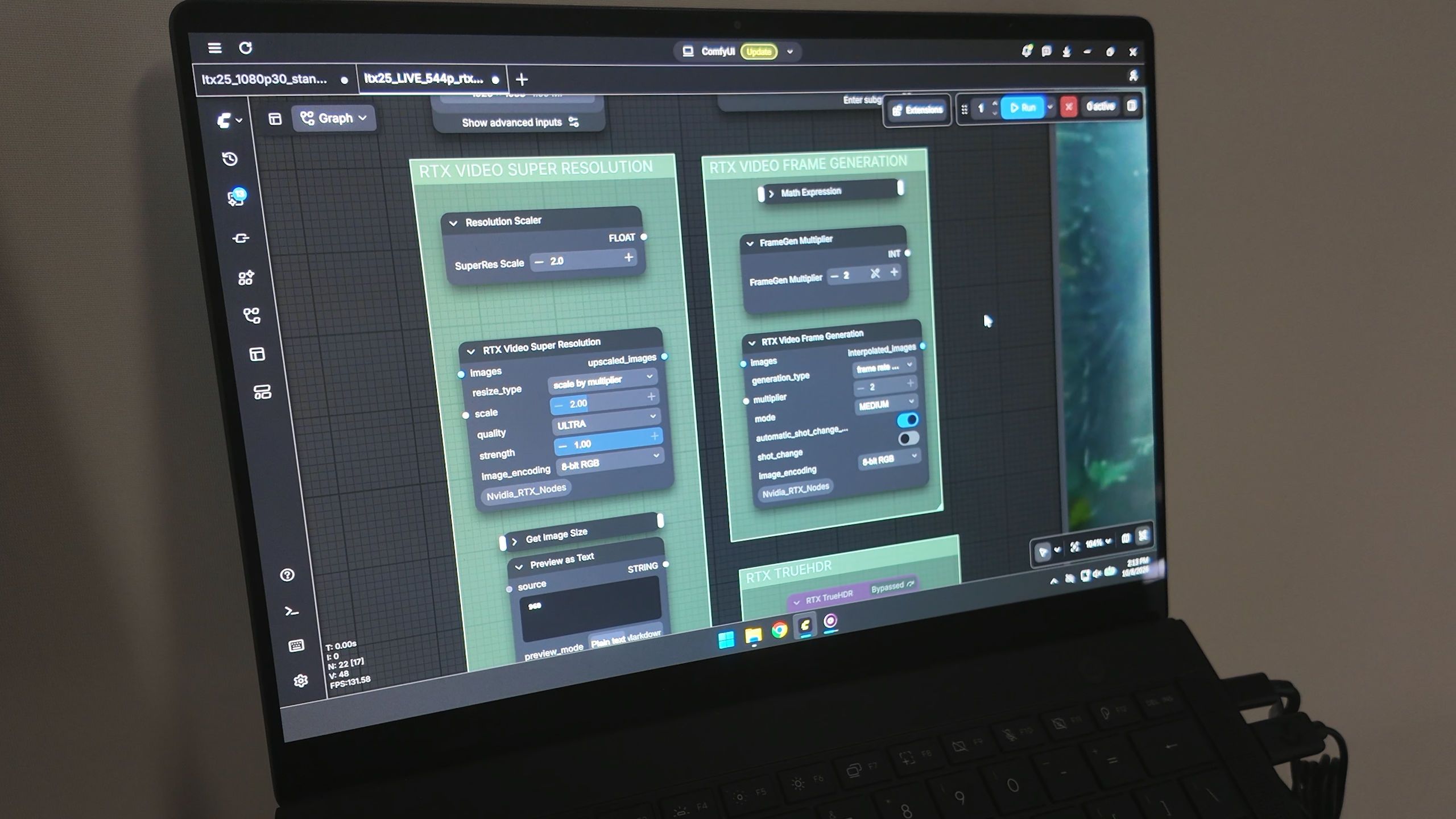Viewport: 1456px width, 819px height.
Task: Open the Graph view mode dropdown
Action: [x=334, y=118]
